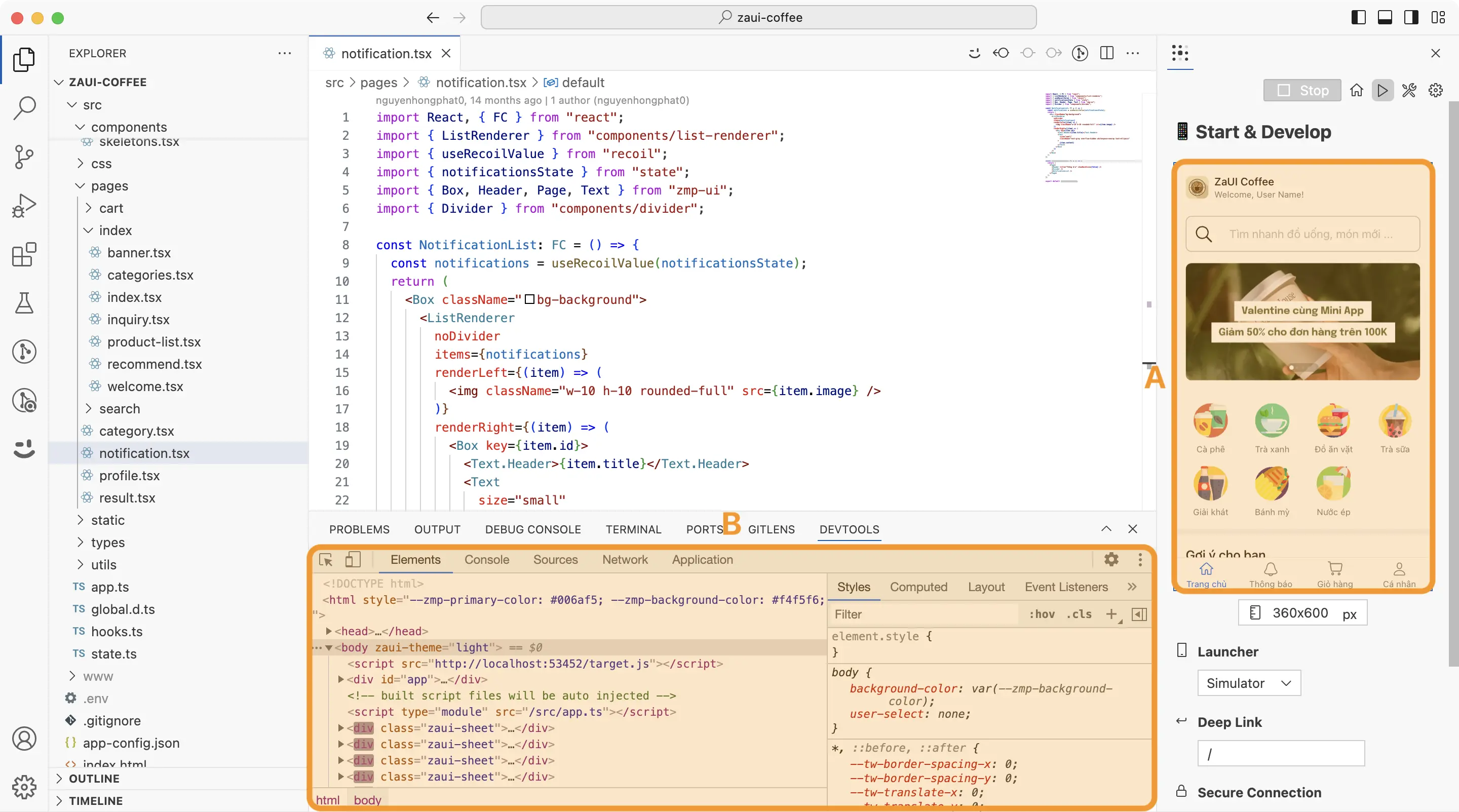Toggle the .cls class editor
Viewport: 1459px width, 812px height.
tap(1079, 614)
